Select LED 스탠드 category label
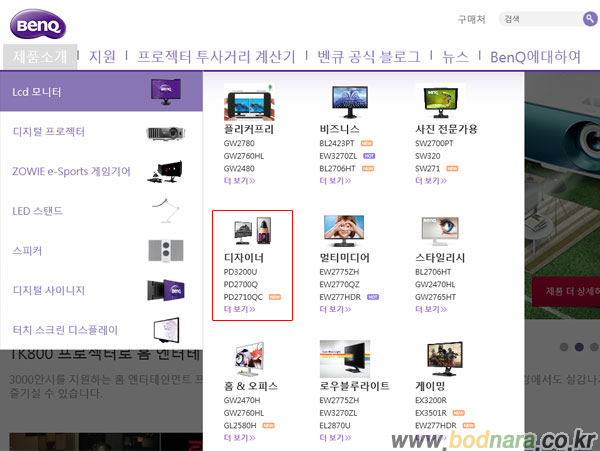Image resolution: width=600 pixels, height=451 pixels. click(38, 211)
